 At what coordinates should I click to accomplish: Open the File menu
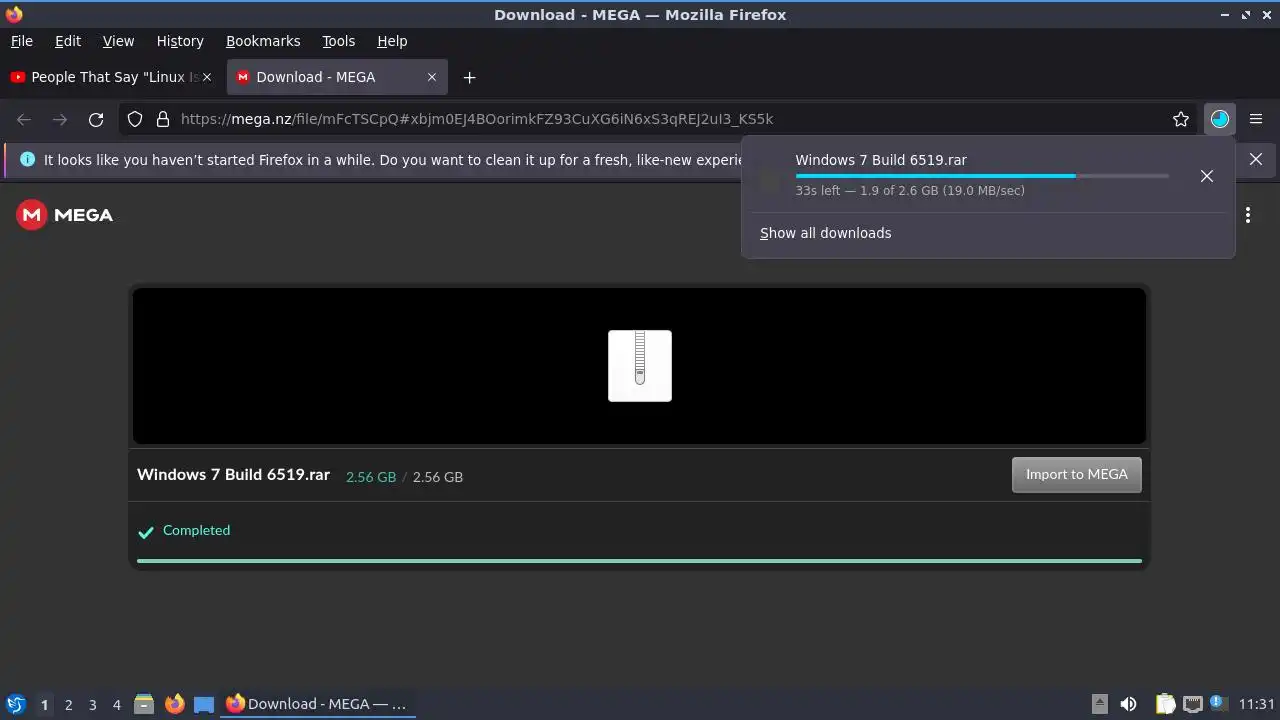tap(21, 41)
